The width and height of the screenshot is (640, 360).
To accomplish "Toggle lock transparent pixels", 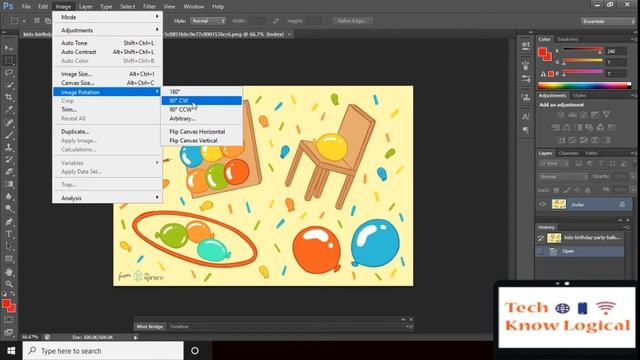I will (x=556, y=190).
